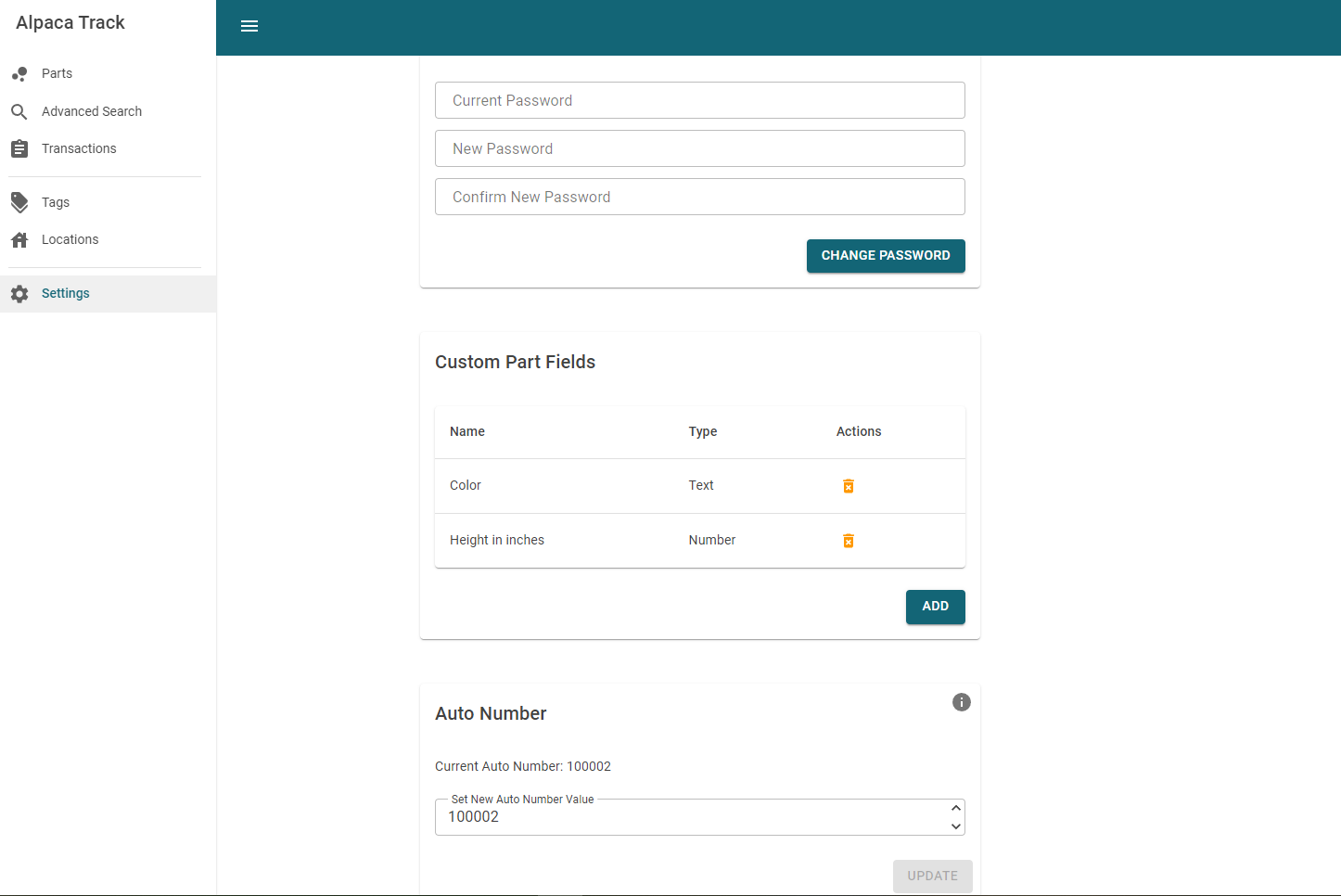The image size is (1341, 896).
Task: Click into the New Password field
Action: click(x=699, y=148)
